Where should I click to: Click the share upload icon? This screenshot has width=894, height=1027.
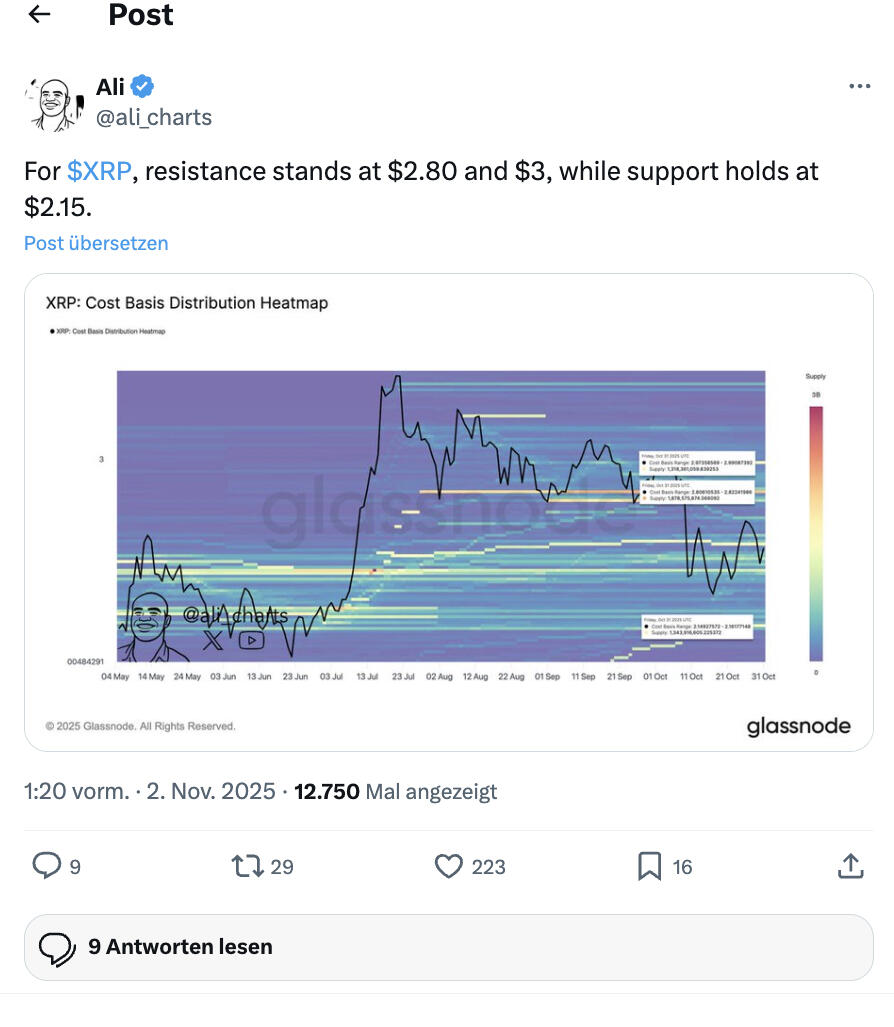tap(850, 866)
